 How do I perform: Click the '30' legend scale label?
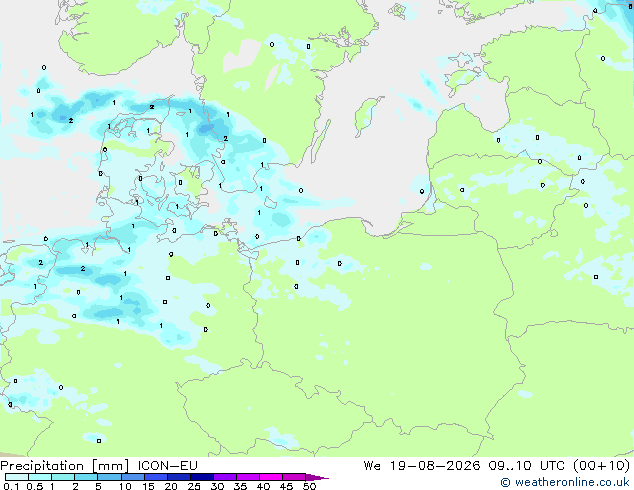(218, 486)
